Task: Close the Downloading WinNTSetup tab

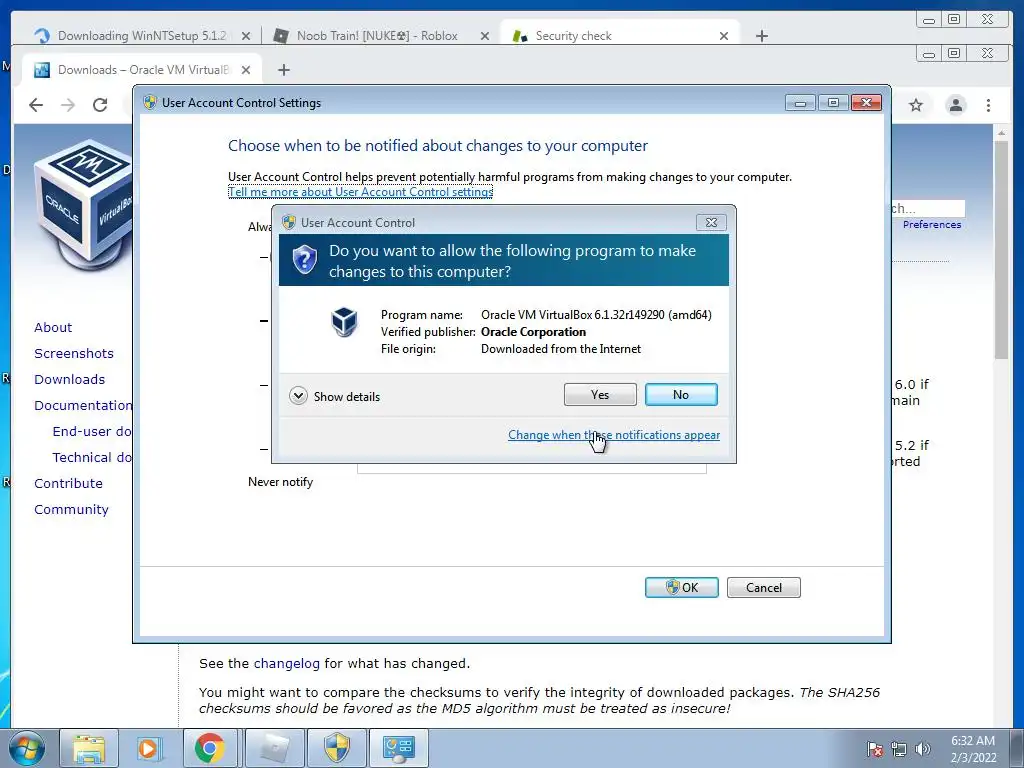Action: (246, 36)
